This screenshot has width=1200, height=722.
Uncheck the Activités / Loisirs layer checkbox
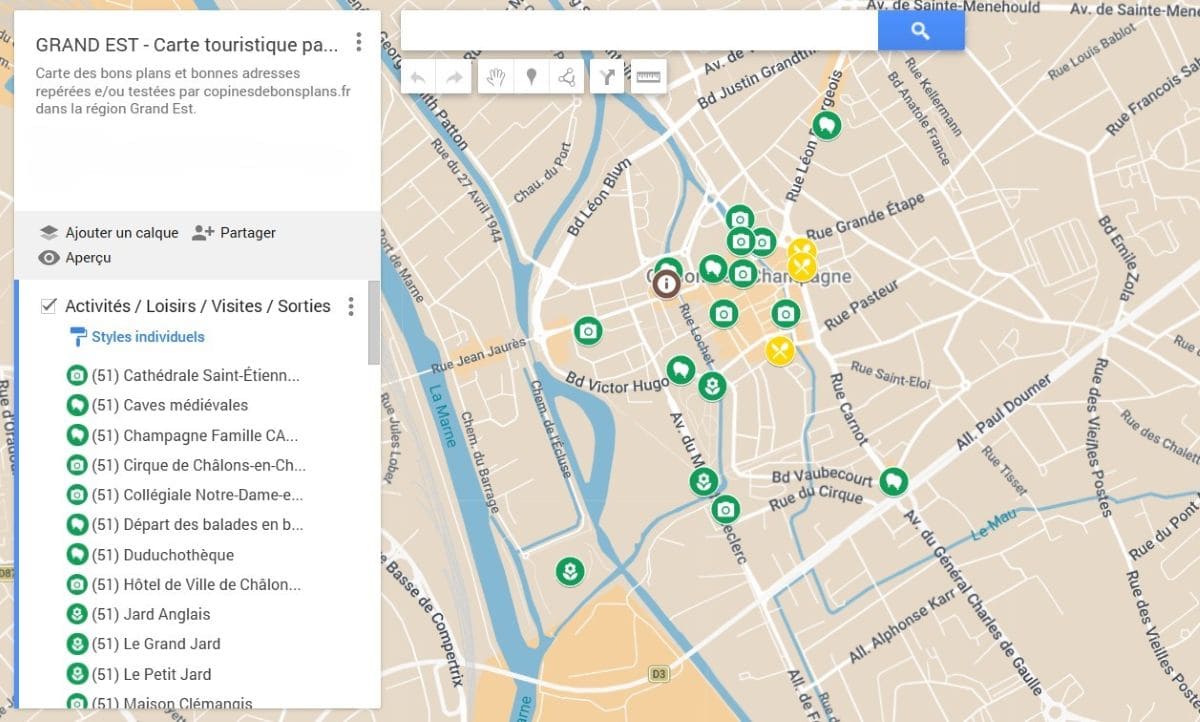click(48, 306)
